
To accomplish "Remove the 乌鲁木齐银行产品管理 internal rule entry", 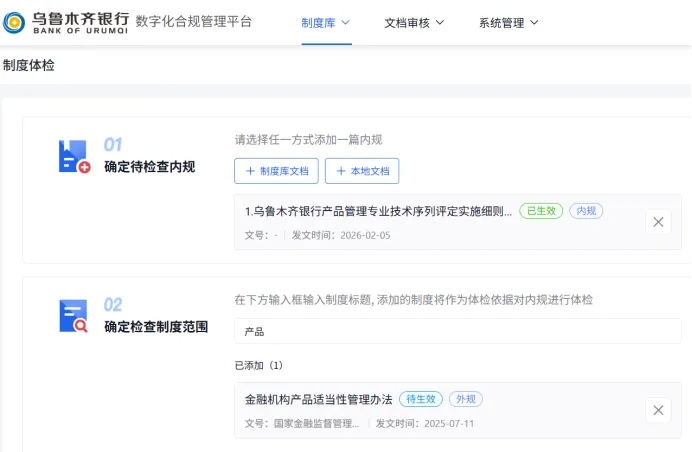I will (x=658, y=222).
